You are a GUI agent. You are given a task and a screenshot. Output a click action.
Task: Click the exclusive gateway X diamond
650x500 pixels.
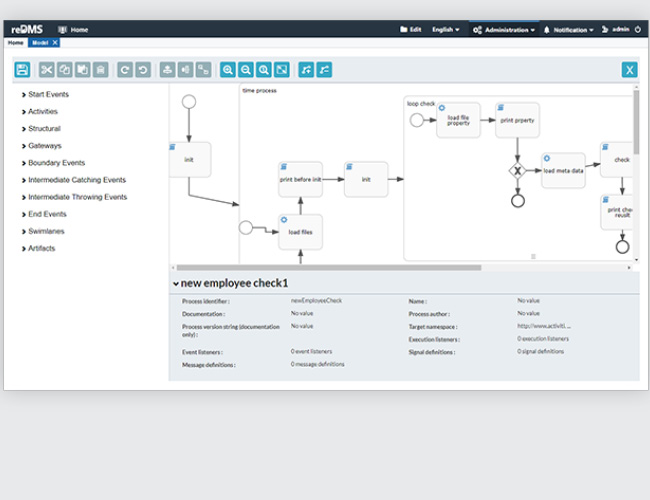click(x=517, y=170)
